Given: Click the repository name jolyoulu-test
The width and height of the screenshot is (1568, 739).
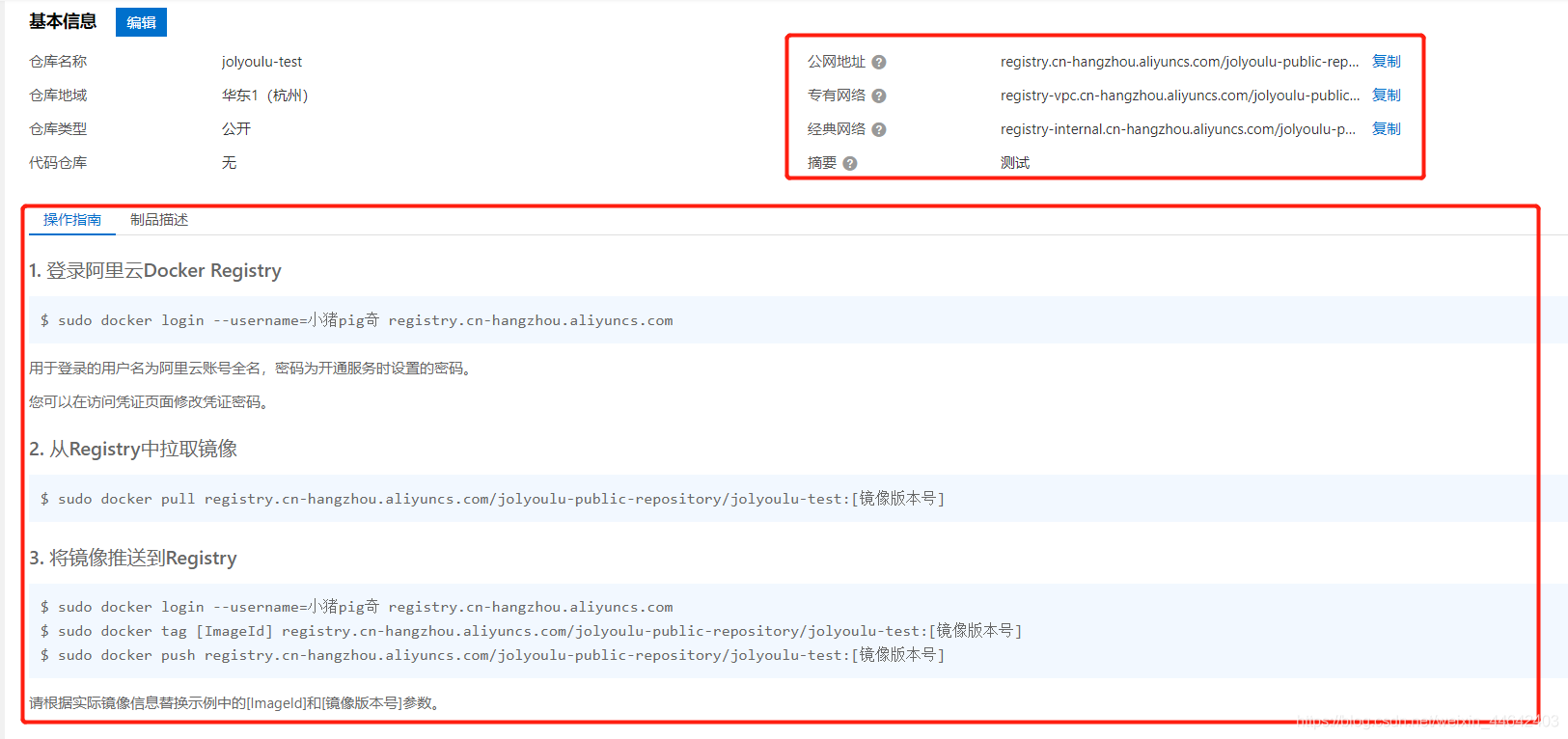Looking at the screenshot, I should point(261,62).
